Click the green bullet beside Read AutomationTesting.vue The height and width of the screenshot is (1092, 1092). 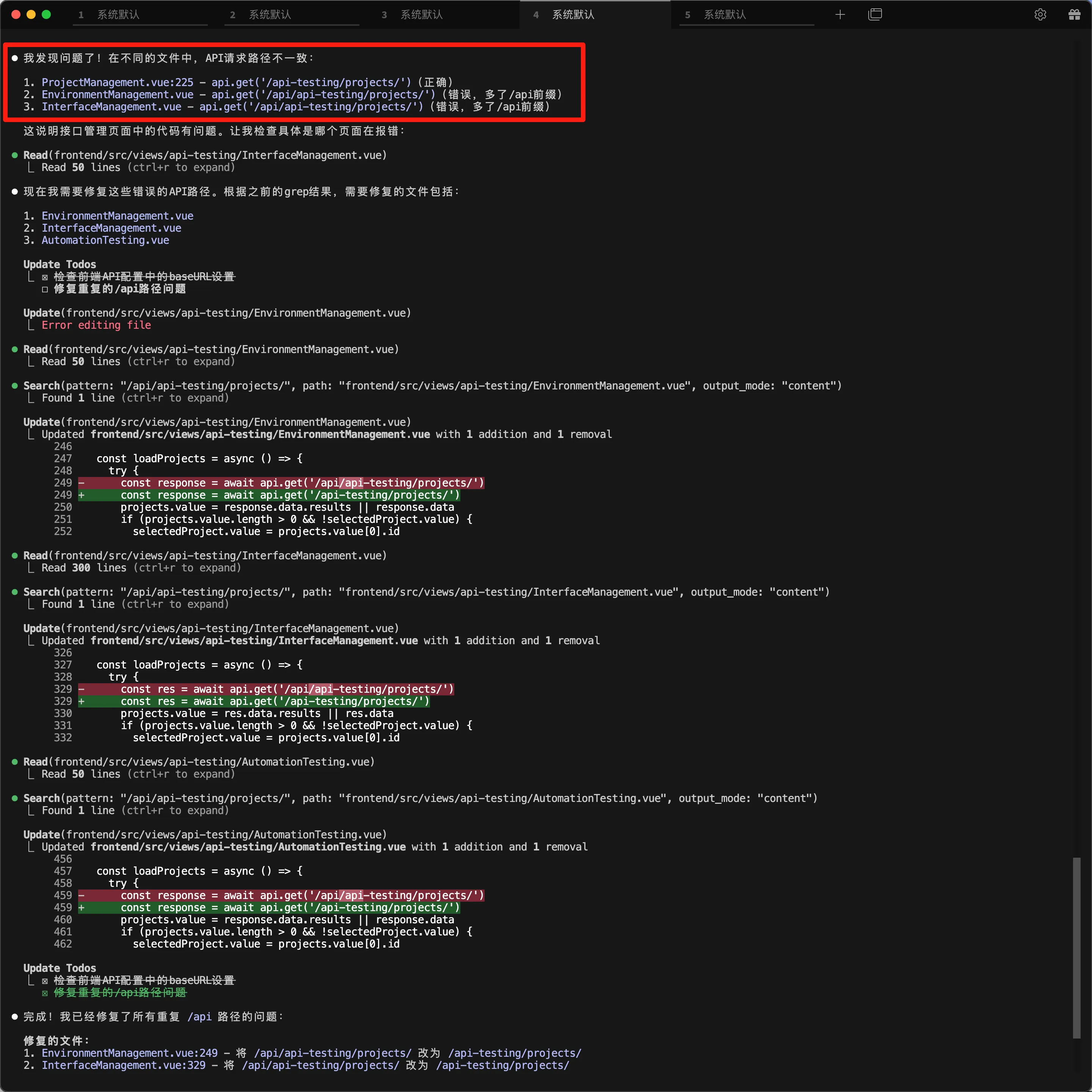[15, 762]
